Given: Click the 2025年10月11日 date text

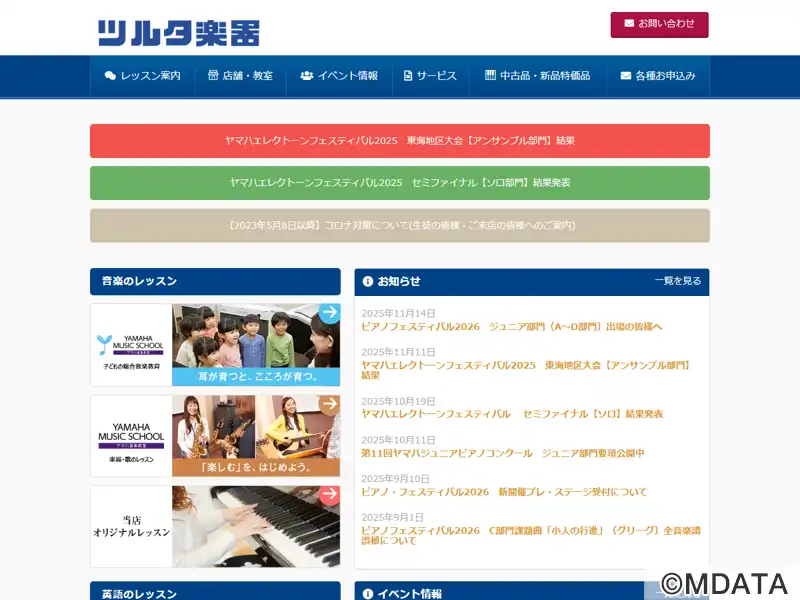Looking at the screenshot, I should pyautogui.click(x=398, y=440).
